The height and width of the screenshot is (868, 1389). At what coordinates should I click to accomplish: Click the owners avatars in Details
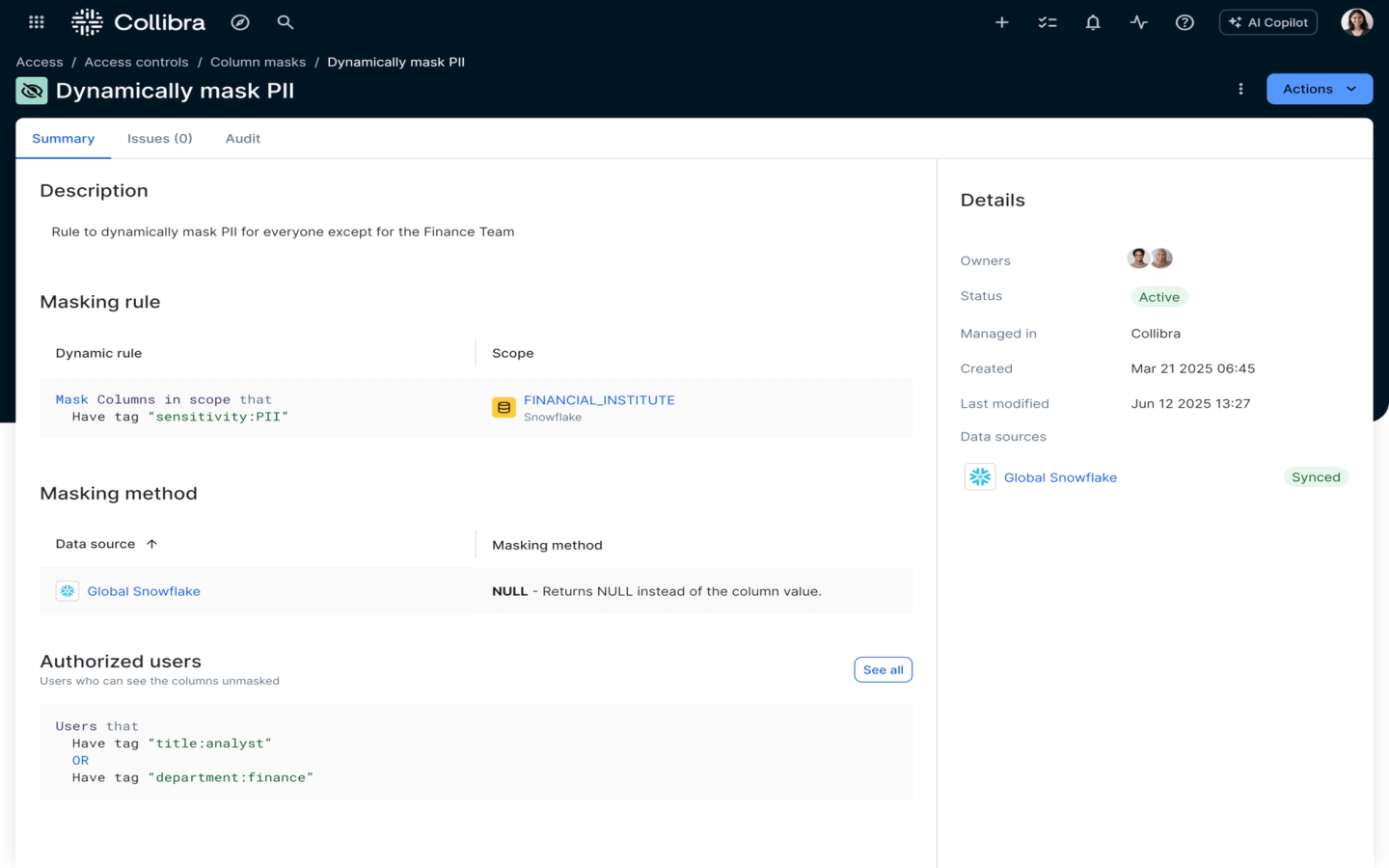pyautogui.click(x=1150, y=258)
